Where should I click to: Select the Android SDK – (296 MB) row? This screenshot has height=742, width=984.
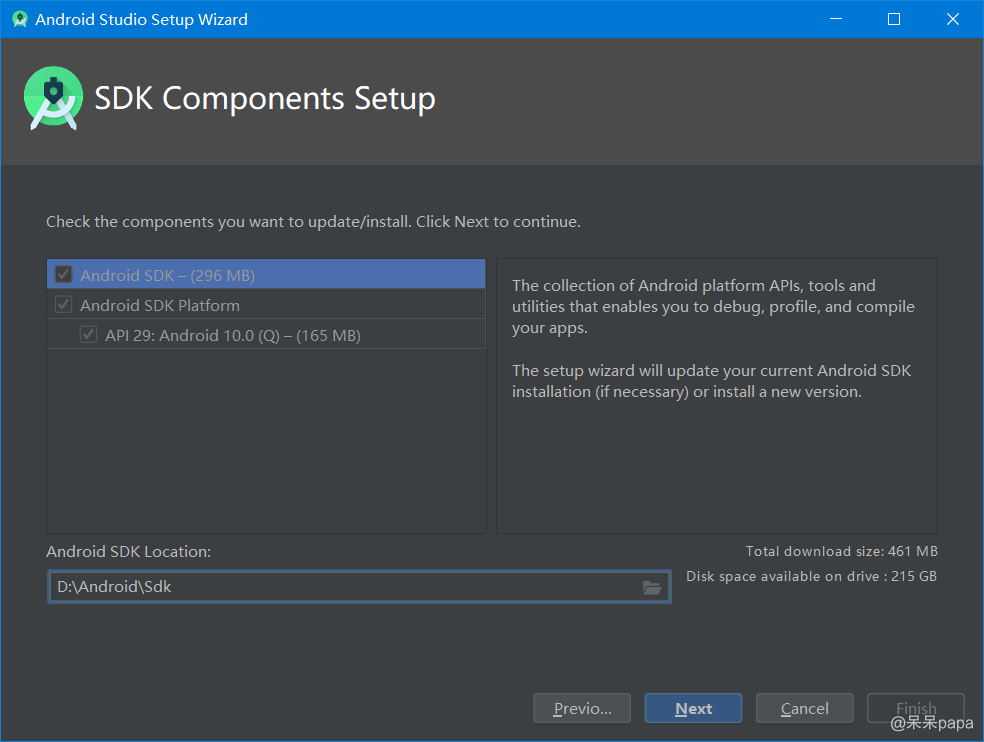click(x=266, y=274)
